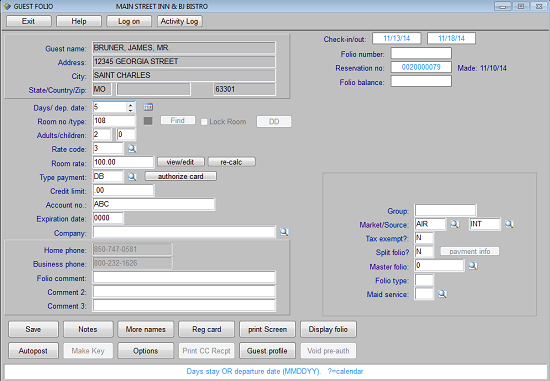Click the Source code lookup magnifier
The width and height of the screenshot is (550, 381).
coord(509,224)
